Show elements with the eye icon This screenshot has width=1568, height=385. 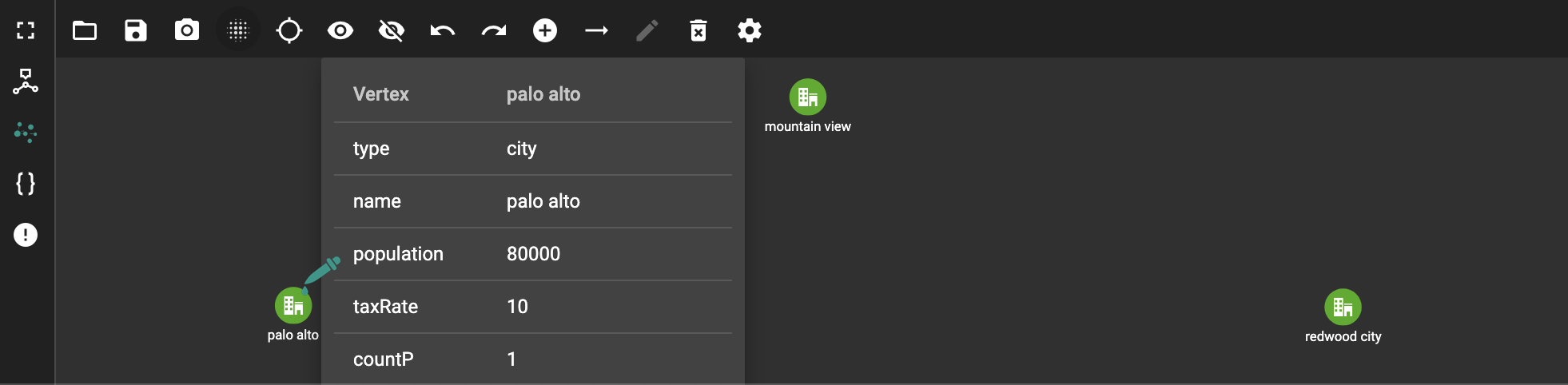340,30
